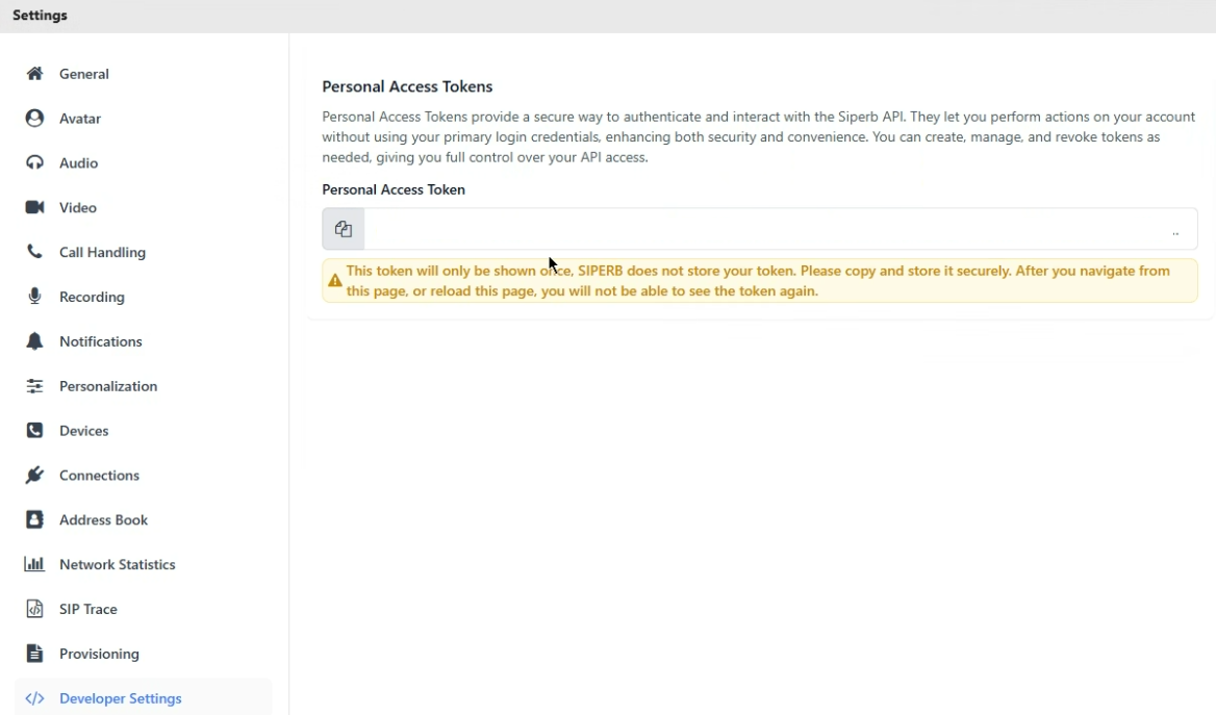Go to Personalization section

(x=143, y=386)
